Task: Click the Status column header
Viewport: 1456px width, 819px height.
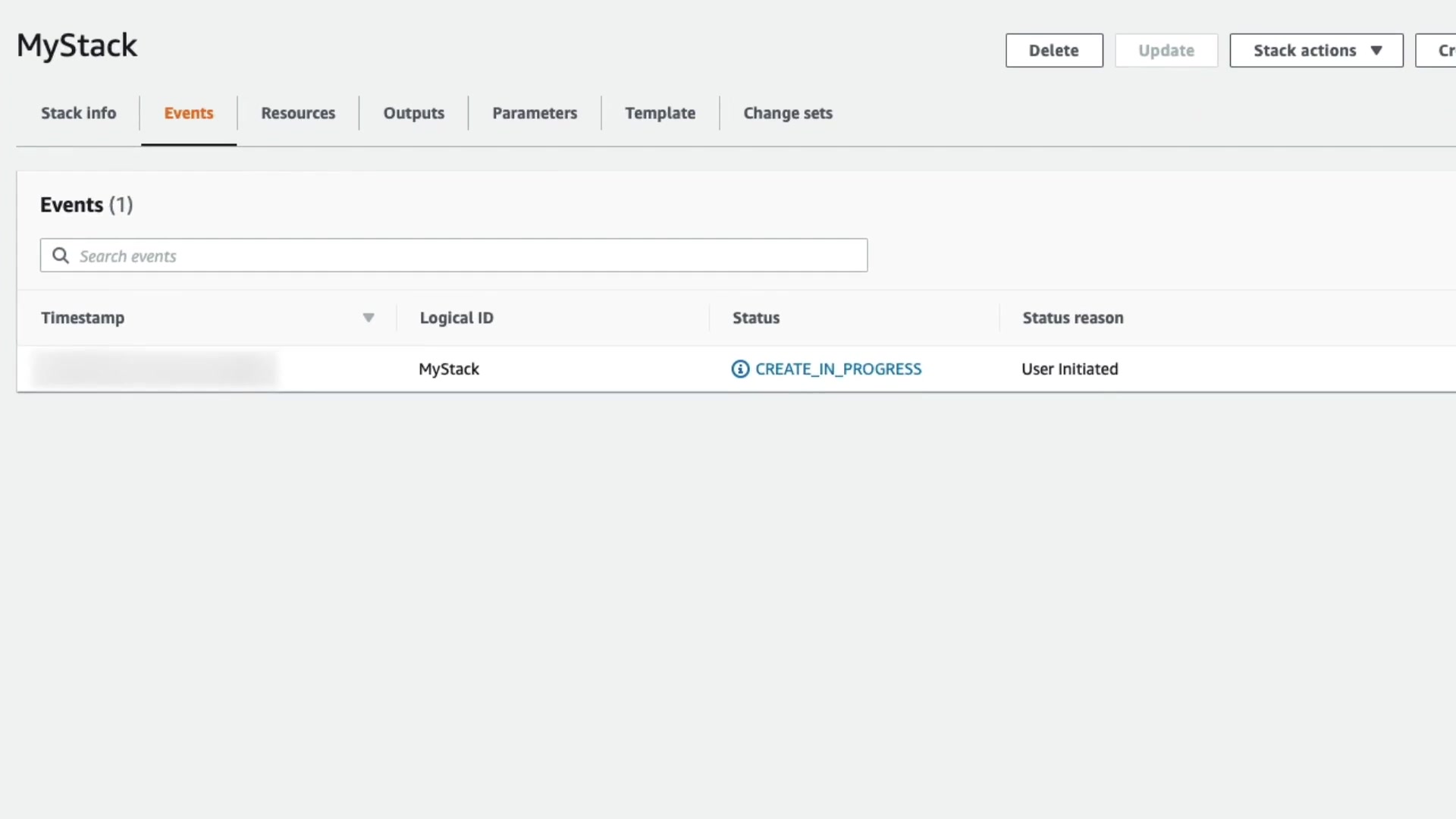Action: tap(756, 318)
